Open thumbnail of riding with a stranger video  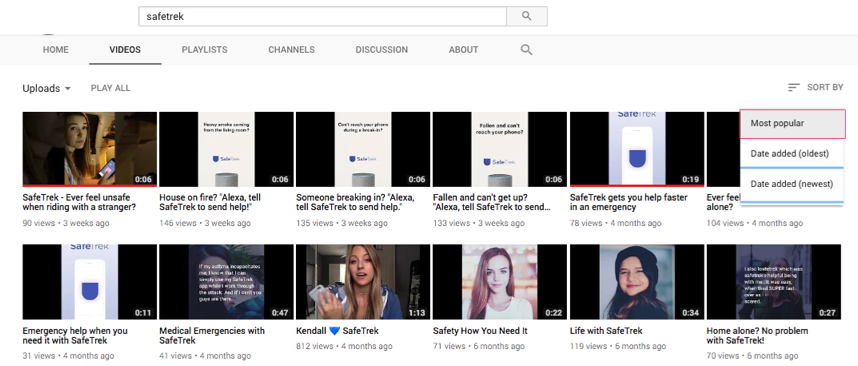point(90,149)
